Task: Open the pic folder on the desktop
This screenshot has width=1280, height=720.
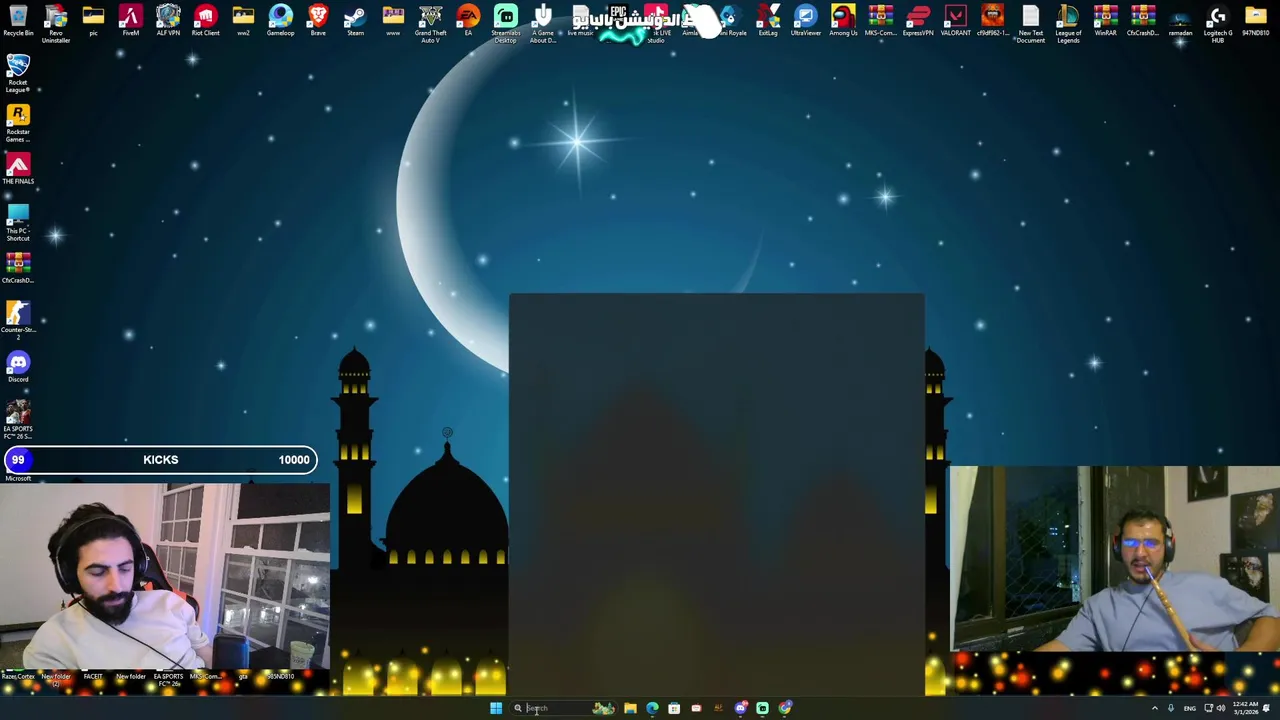Action: 93,21
